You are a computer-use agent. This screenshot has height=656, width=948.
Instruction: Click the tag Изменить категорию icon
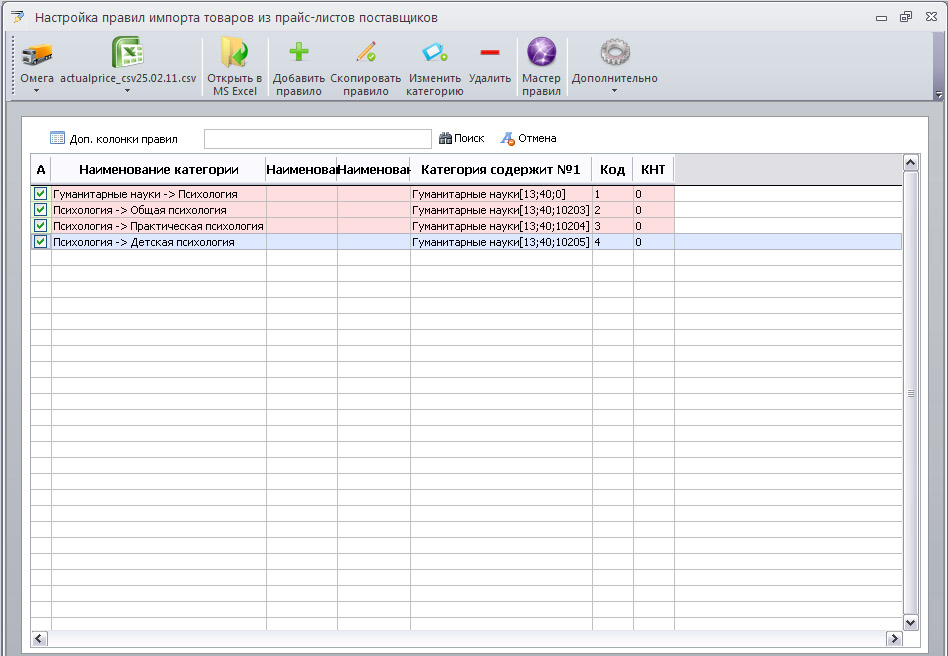(x=435, y=52)
